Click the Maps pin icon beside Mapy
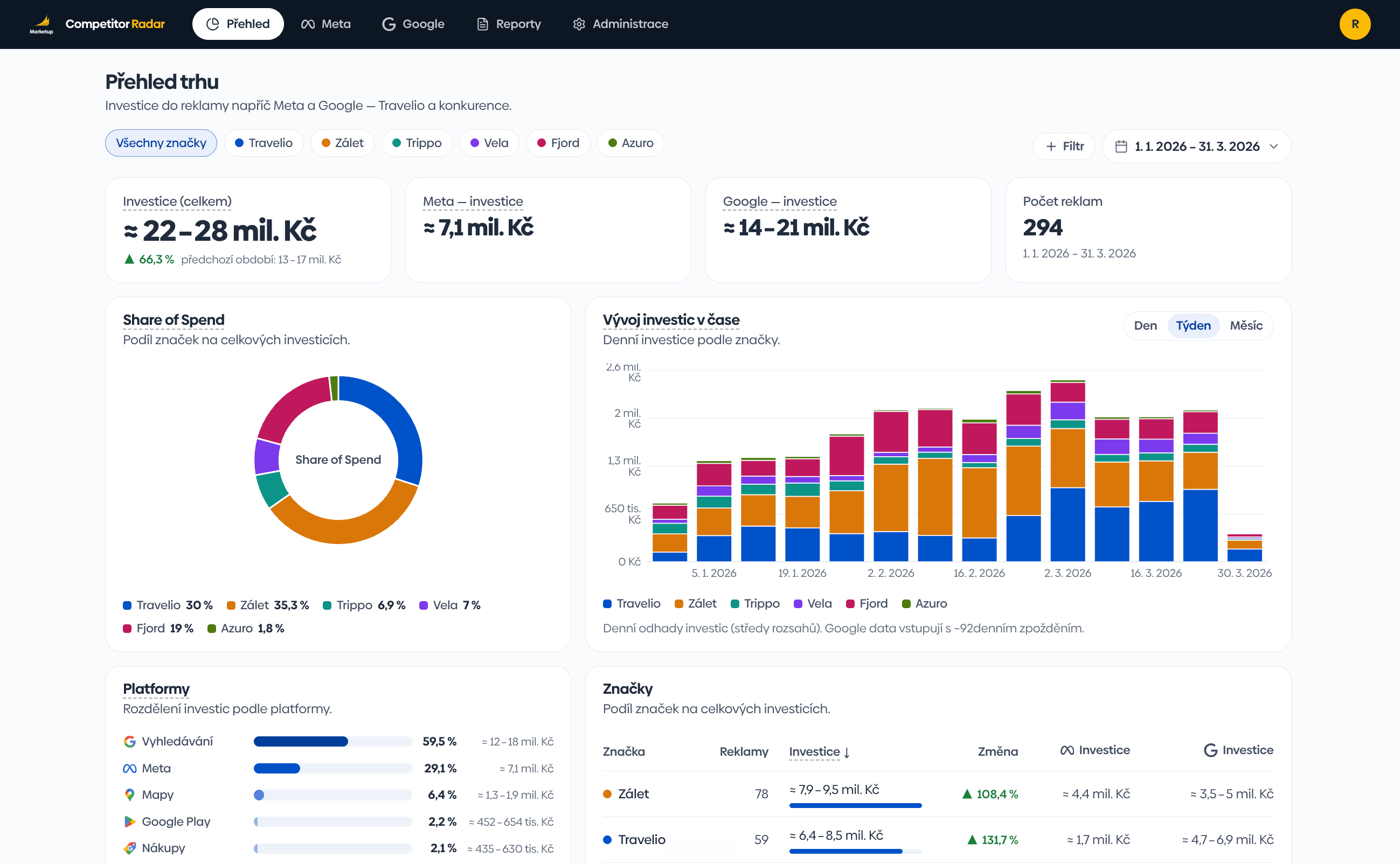The image size is (1400, 864). coord(130,795)
